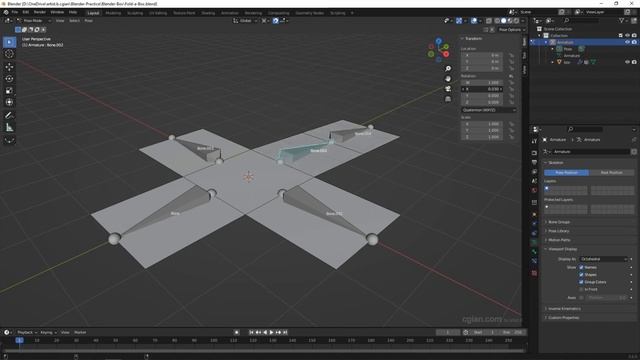
Task: Toggle the Shapes display checkbox
Action: pyautogui.click(x=581, y=275)
